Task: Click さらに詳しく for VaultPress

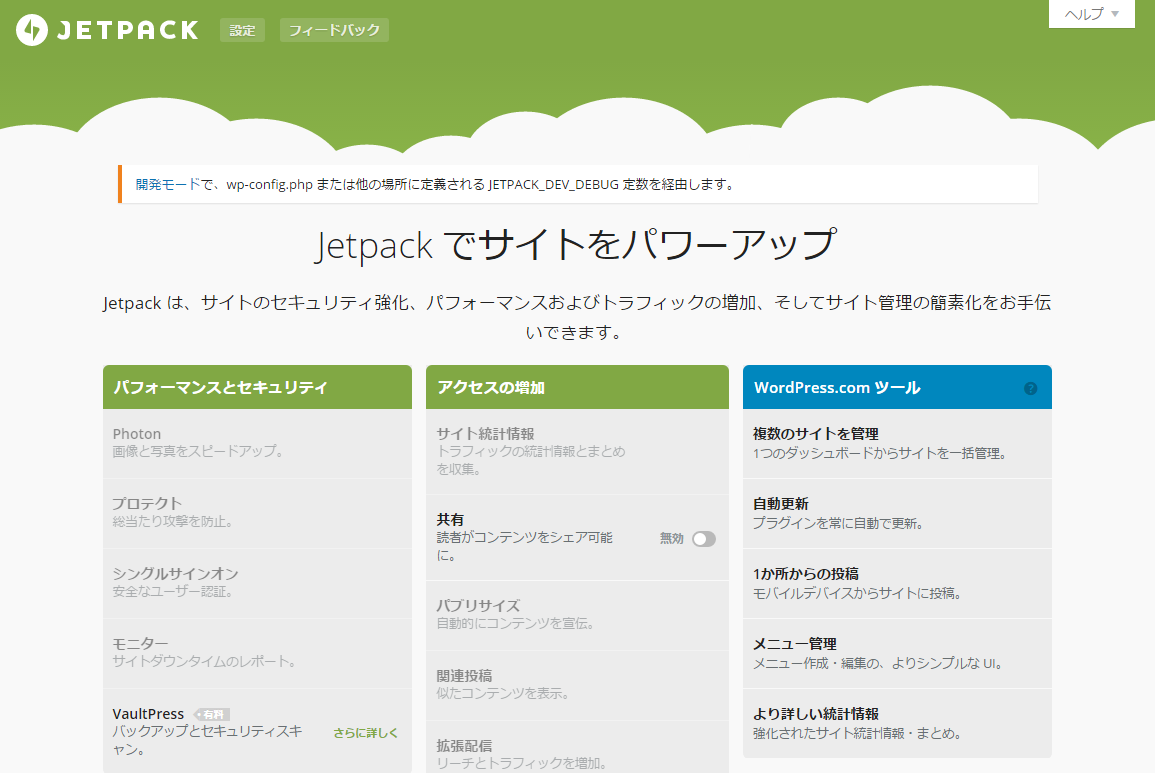Action: [366, 732]
